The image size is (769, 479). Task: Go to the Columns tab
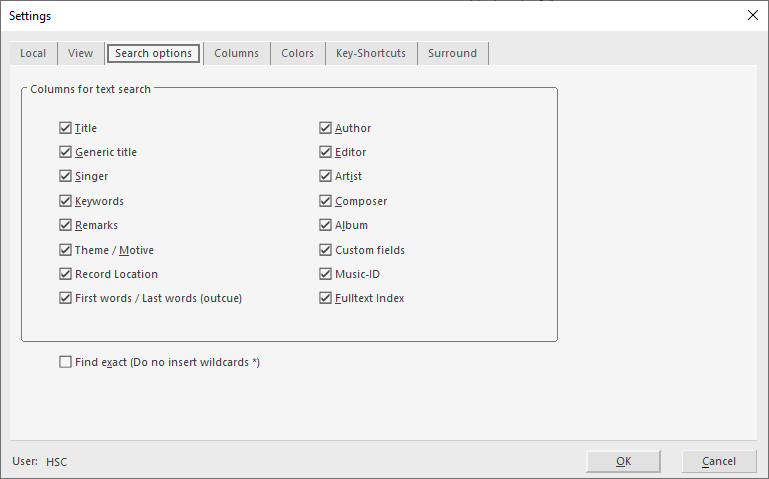[236, 54]
